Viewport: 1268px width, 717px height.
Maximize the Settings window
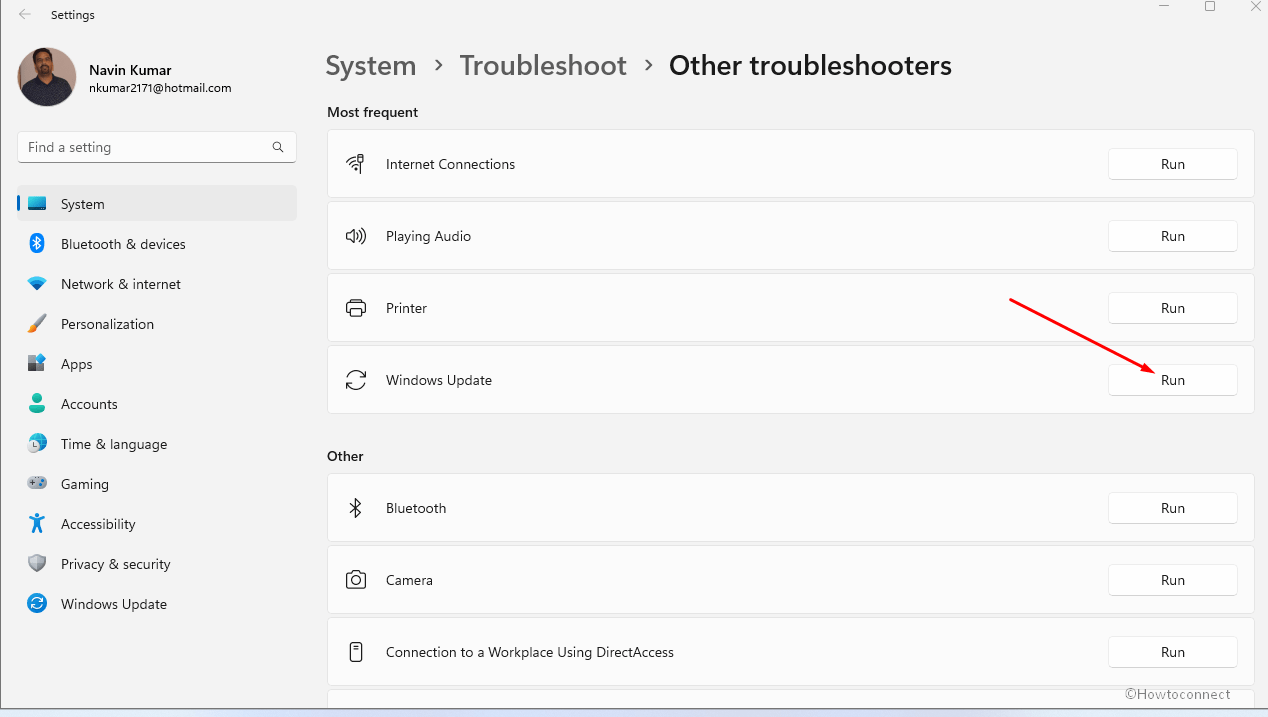click(x=1210, y=6)
